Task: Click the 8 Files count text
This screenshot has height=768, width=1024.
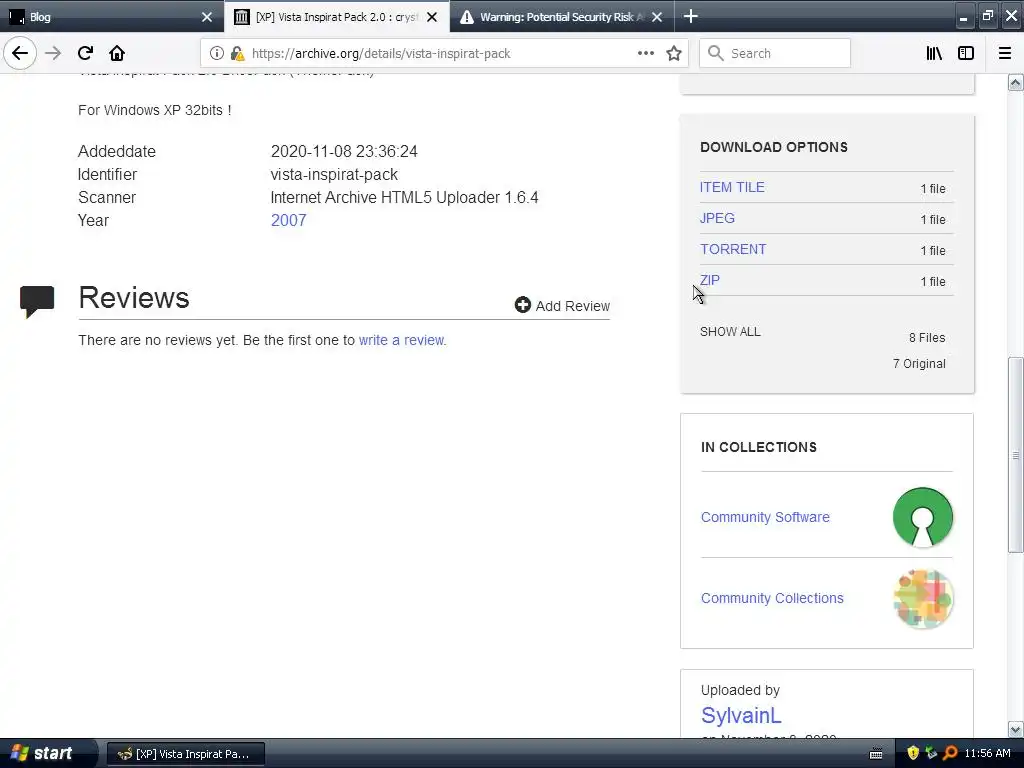Action: 927,338
